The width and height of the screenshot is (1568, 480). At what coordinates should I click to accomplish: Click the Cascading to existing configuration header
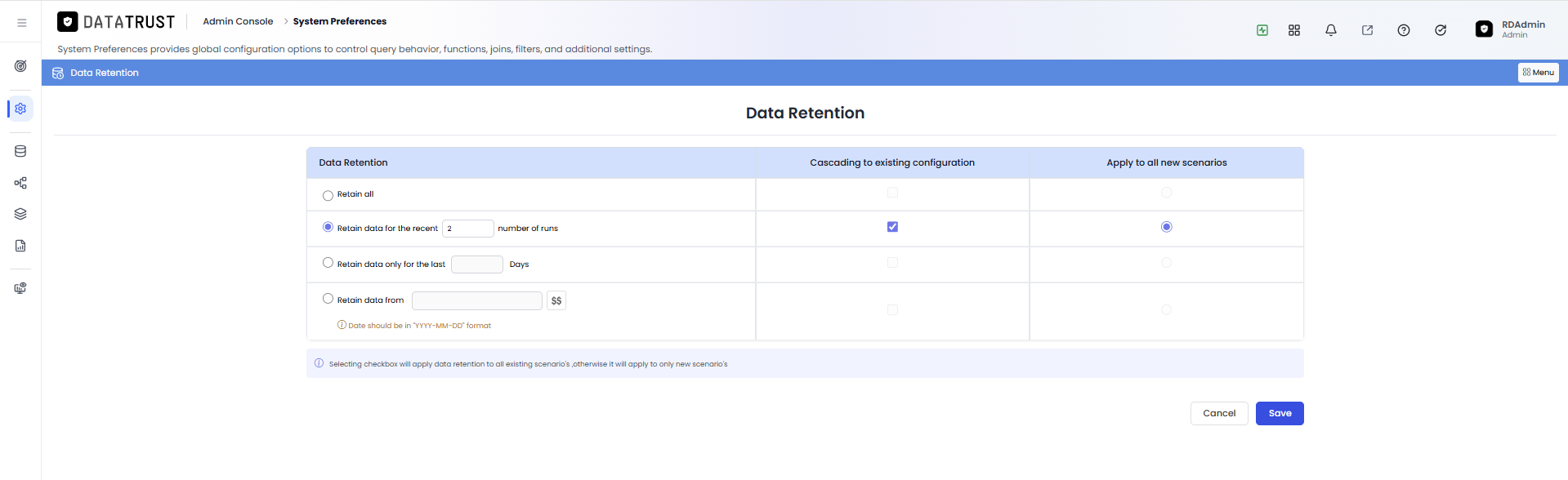[x=892, y=162]
